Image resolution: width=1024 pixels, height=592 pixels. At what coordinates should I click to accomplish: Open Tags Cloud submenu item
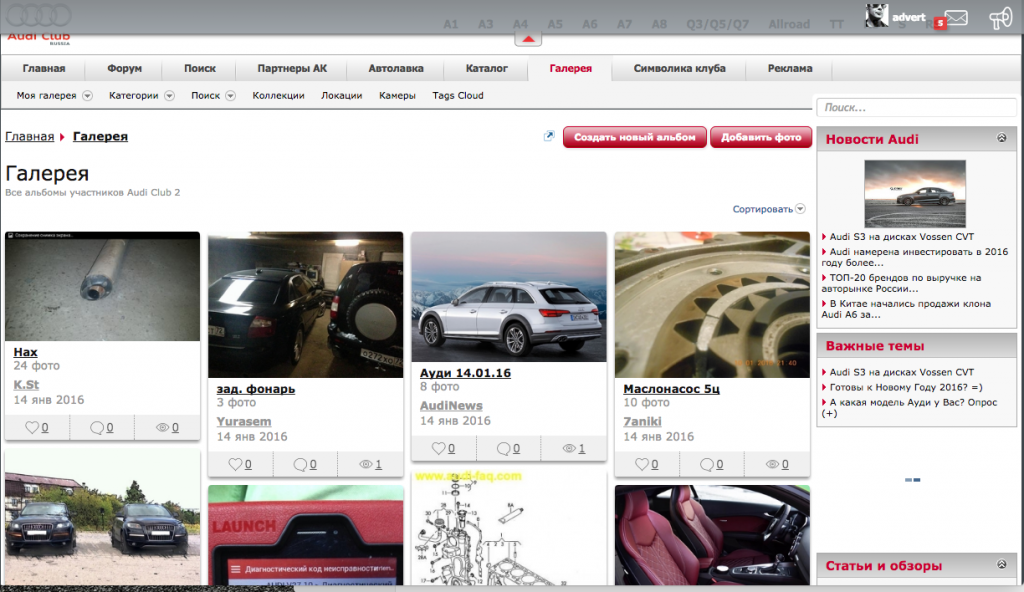pos(458,95)
